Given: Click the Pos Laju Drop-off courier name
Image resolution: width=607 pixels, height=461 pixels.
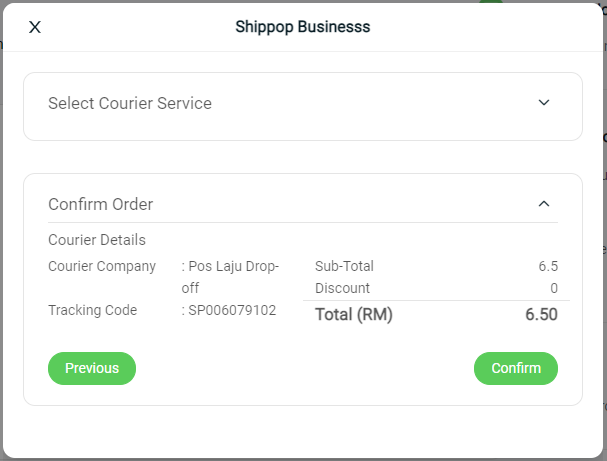Looking at the screenshot, I should click(230, 277).
